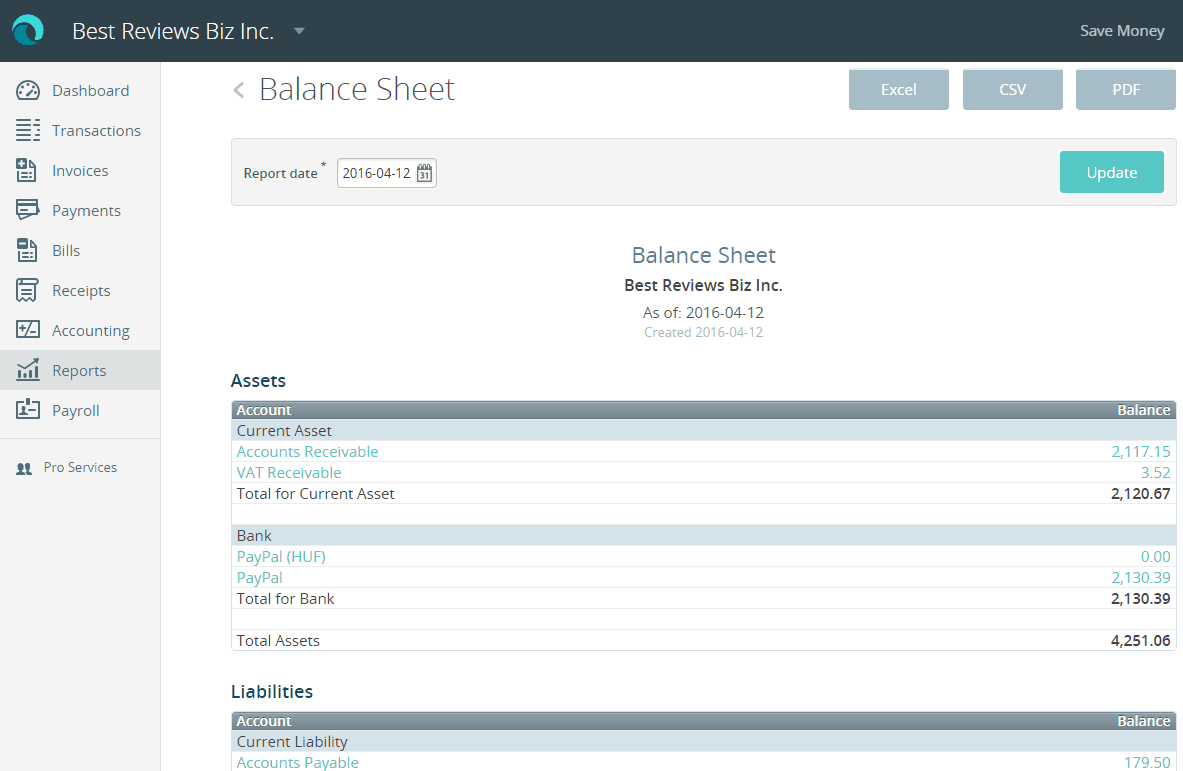Image resolution: width=1183 pixels, height=771 pixels.
Task: Open the Invoices section
Action: click(27, 170)
